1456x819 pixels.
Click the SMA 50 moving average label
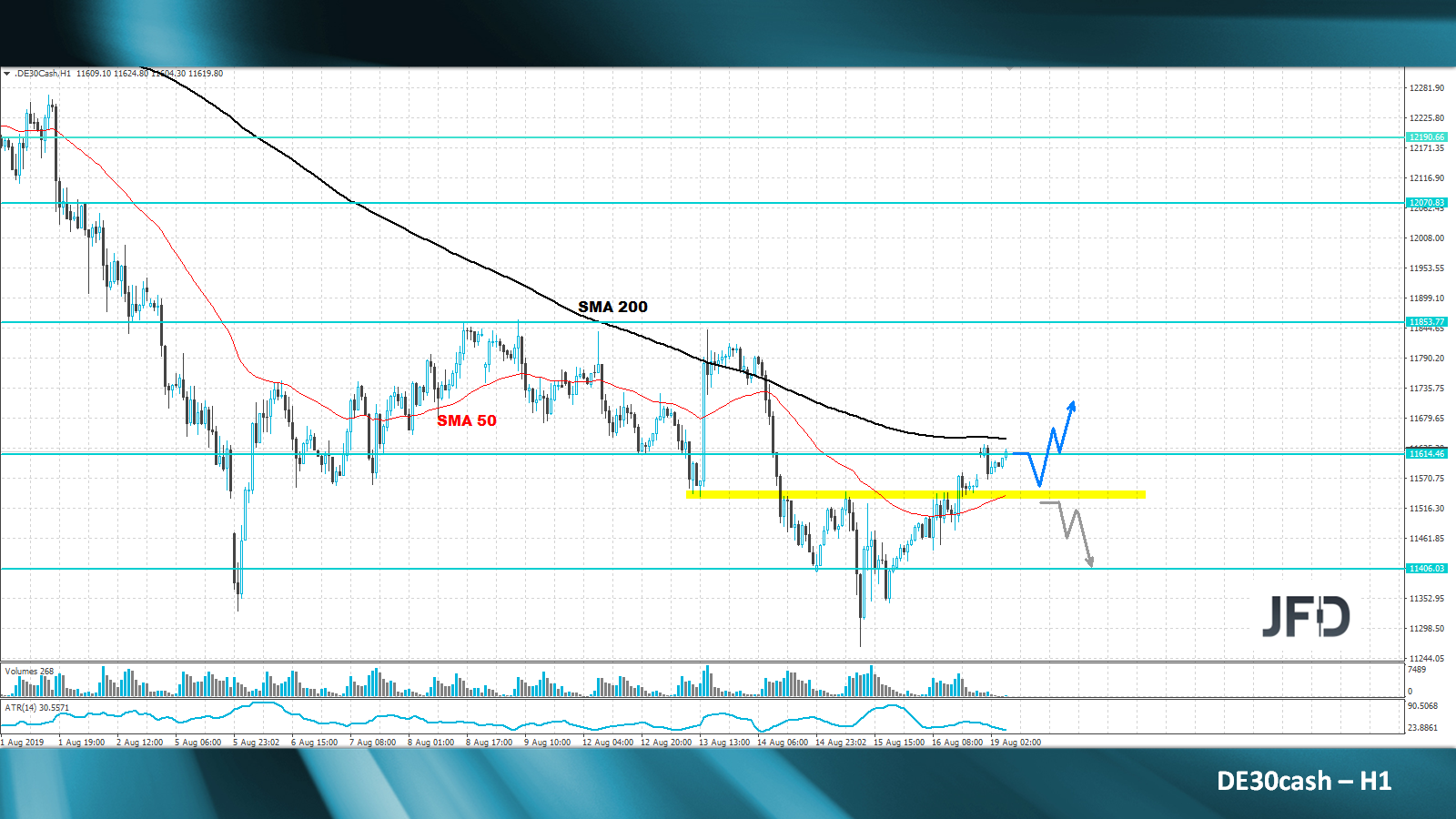[x=468, y=420]
